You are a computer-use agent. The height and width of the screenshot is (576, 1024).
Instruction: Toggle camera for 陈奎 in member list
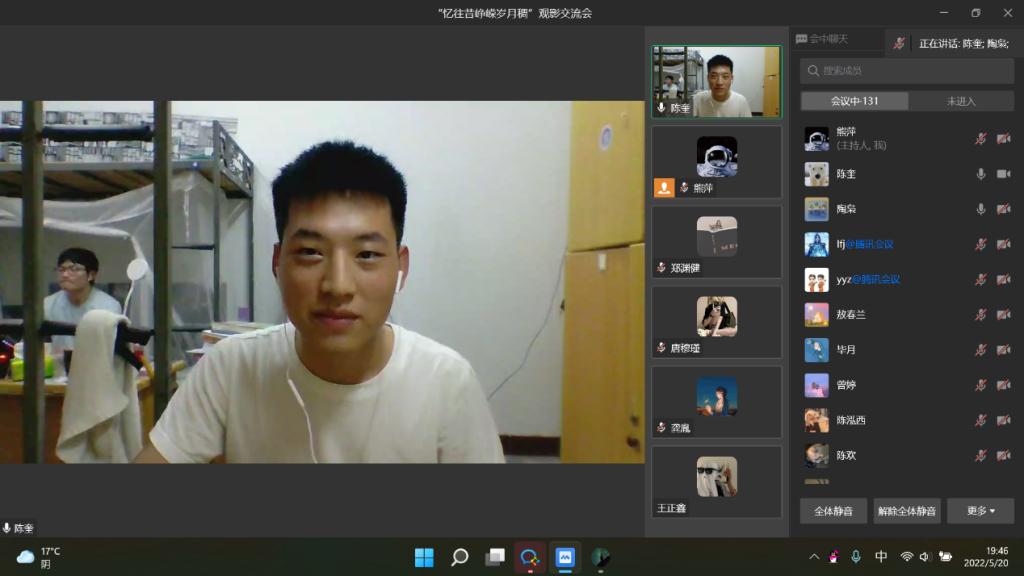pyautogui.click(x=1003, y=174)
